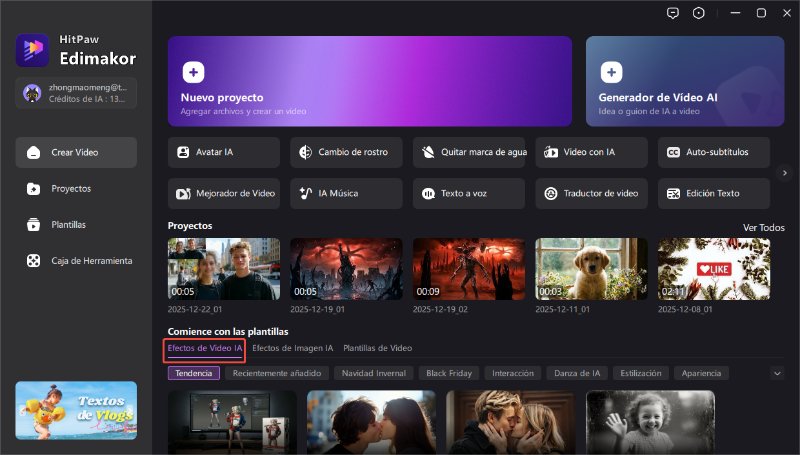Select the Apariencia filter chip

702,373
